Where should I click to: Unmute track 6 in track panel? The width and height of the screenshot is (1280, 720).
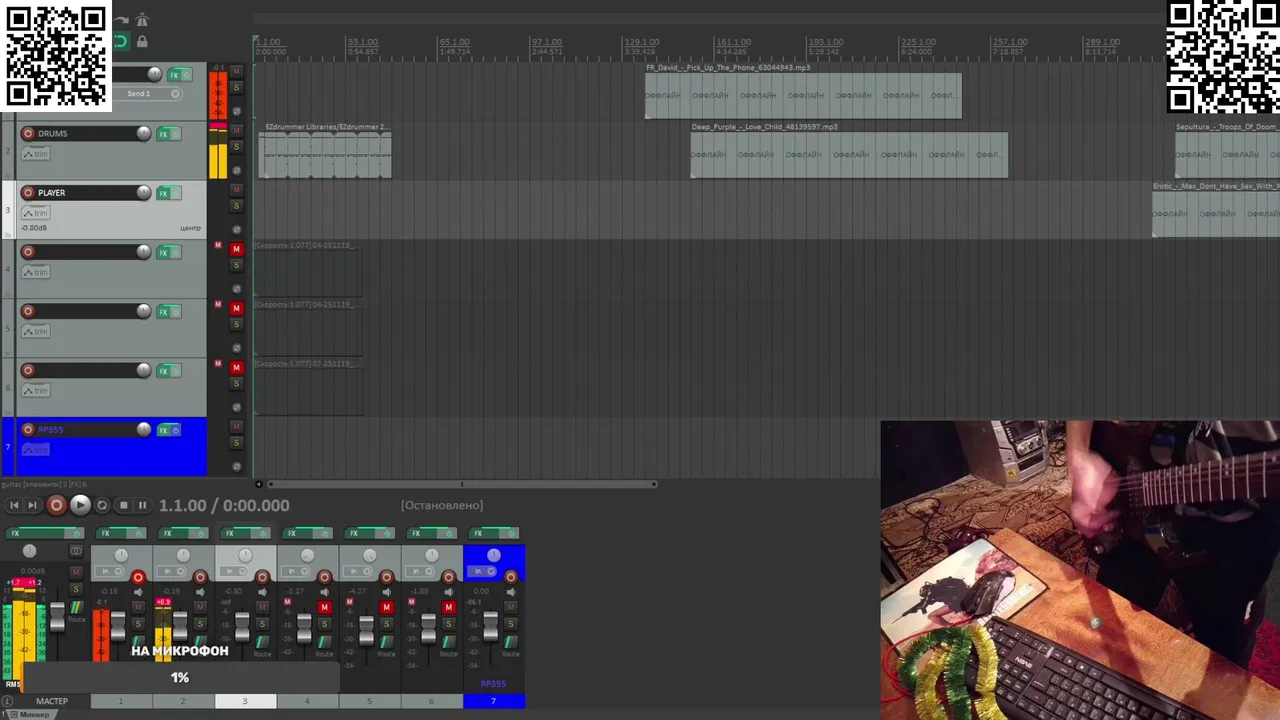(236, 367)
